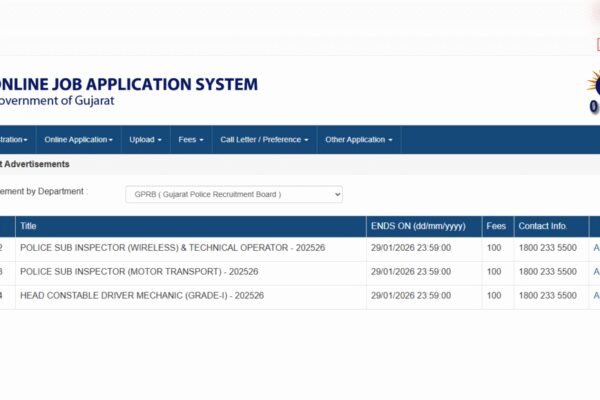This screenshot has width=600, height=400.
Task: Click contact number in Motor Transport row
Action: [x=548, y=272]
